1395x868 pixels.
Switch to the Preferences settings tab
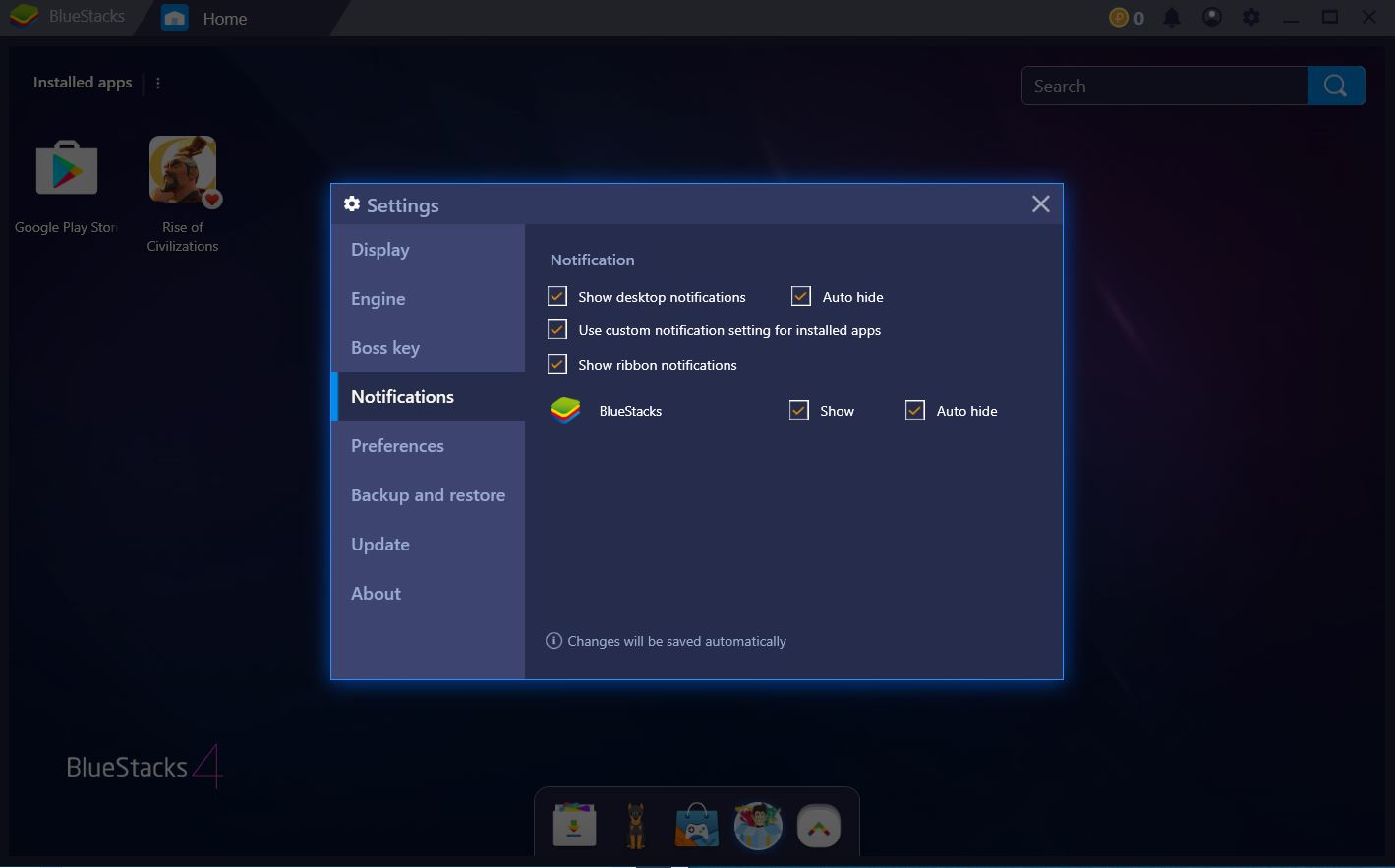pyautogui.click(x=397, y=445)
